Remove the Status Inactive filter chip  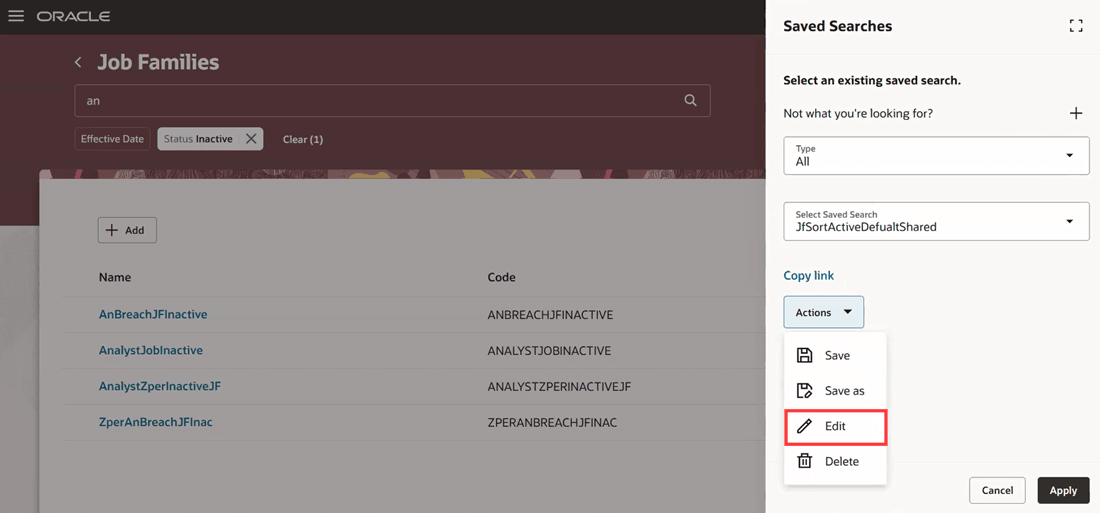coord(250,139)
